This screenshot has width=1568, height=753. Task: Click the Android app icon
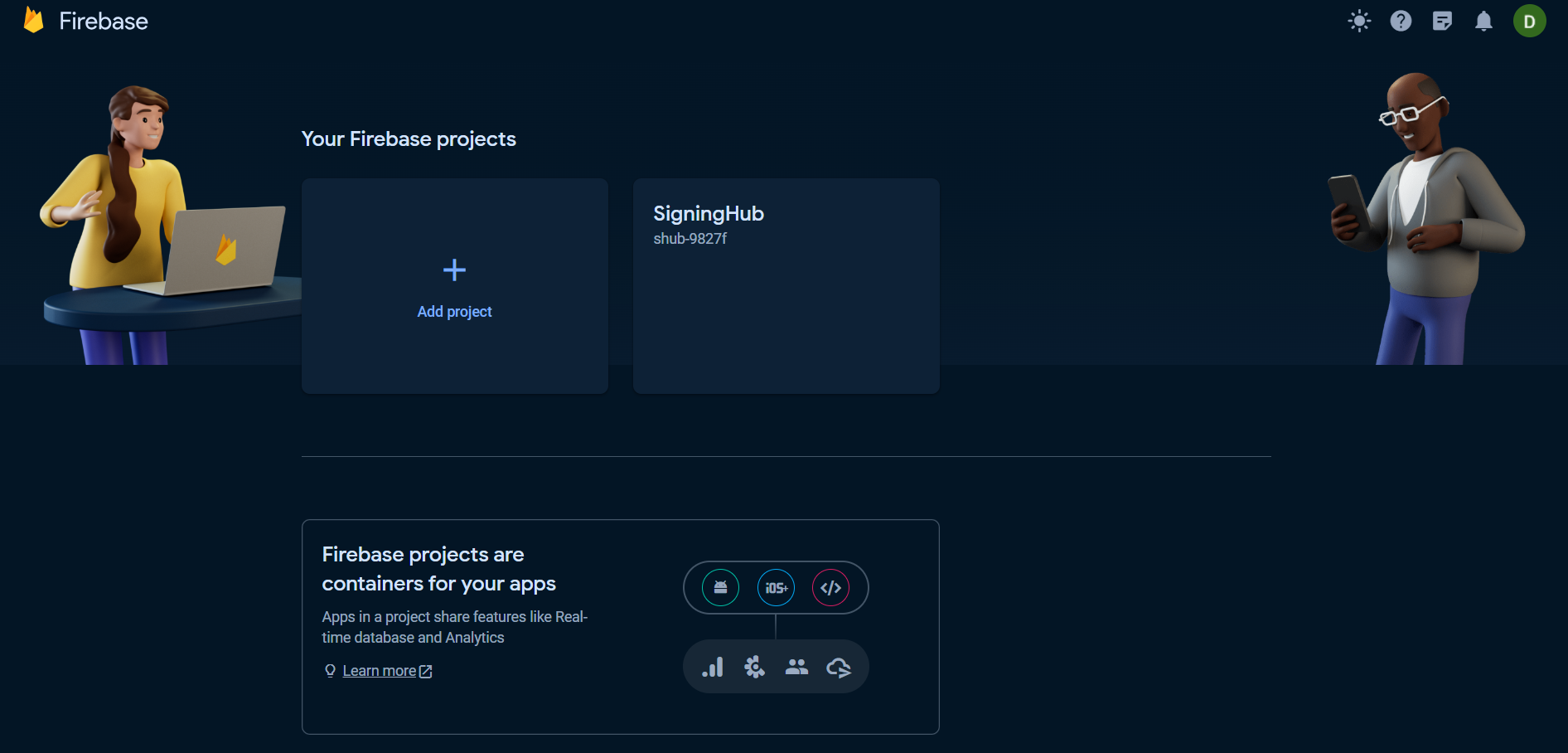coord(720,587)
